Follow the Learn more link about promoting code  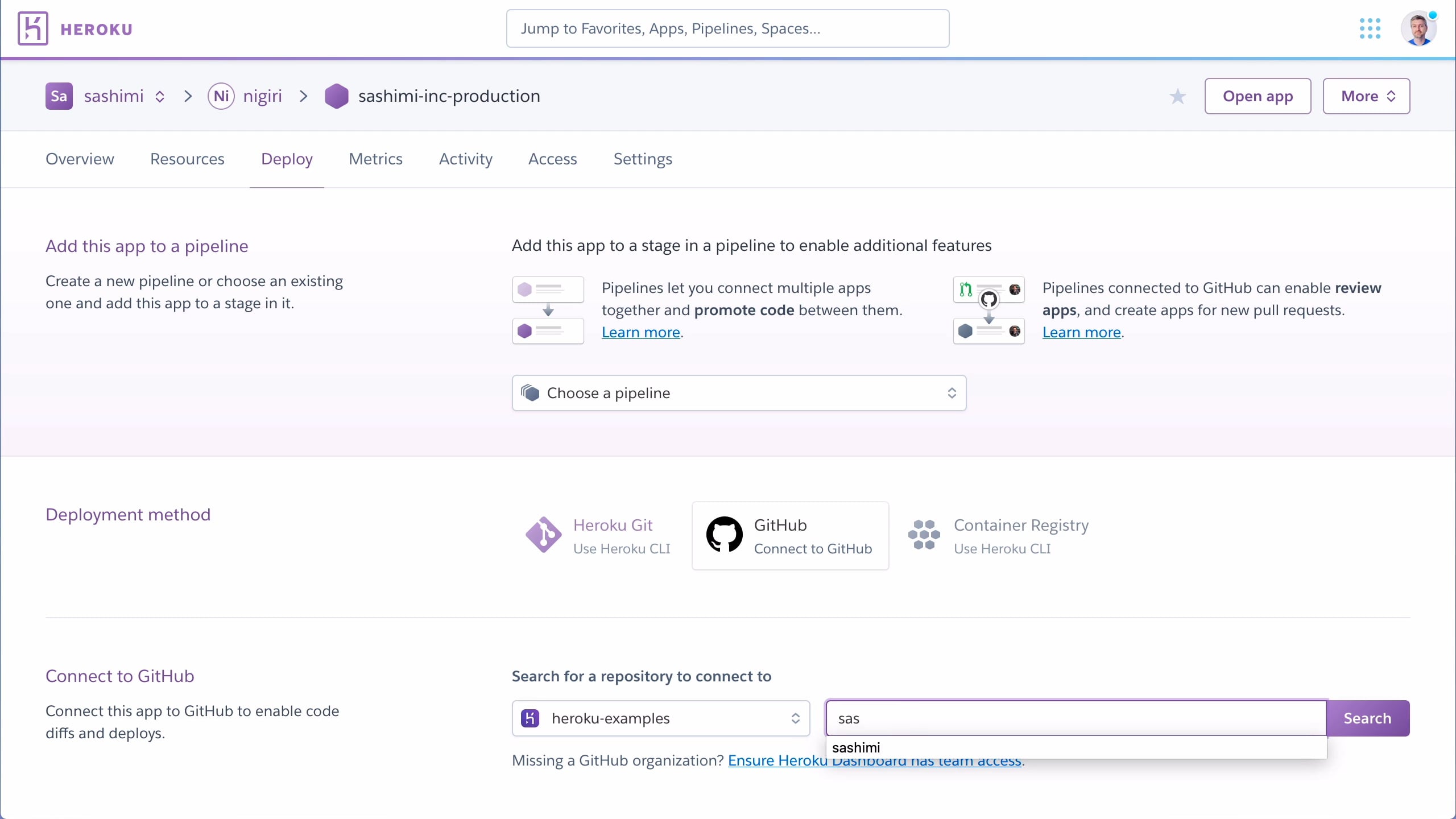point(641,332)
